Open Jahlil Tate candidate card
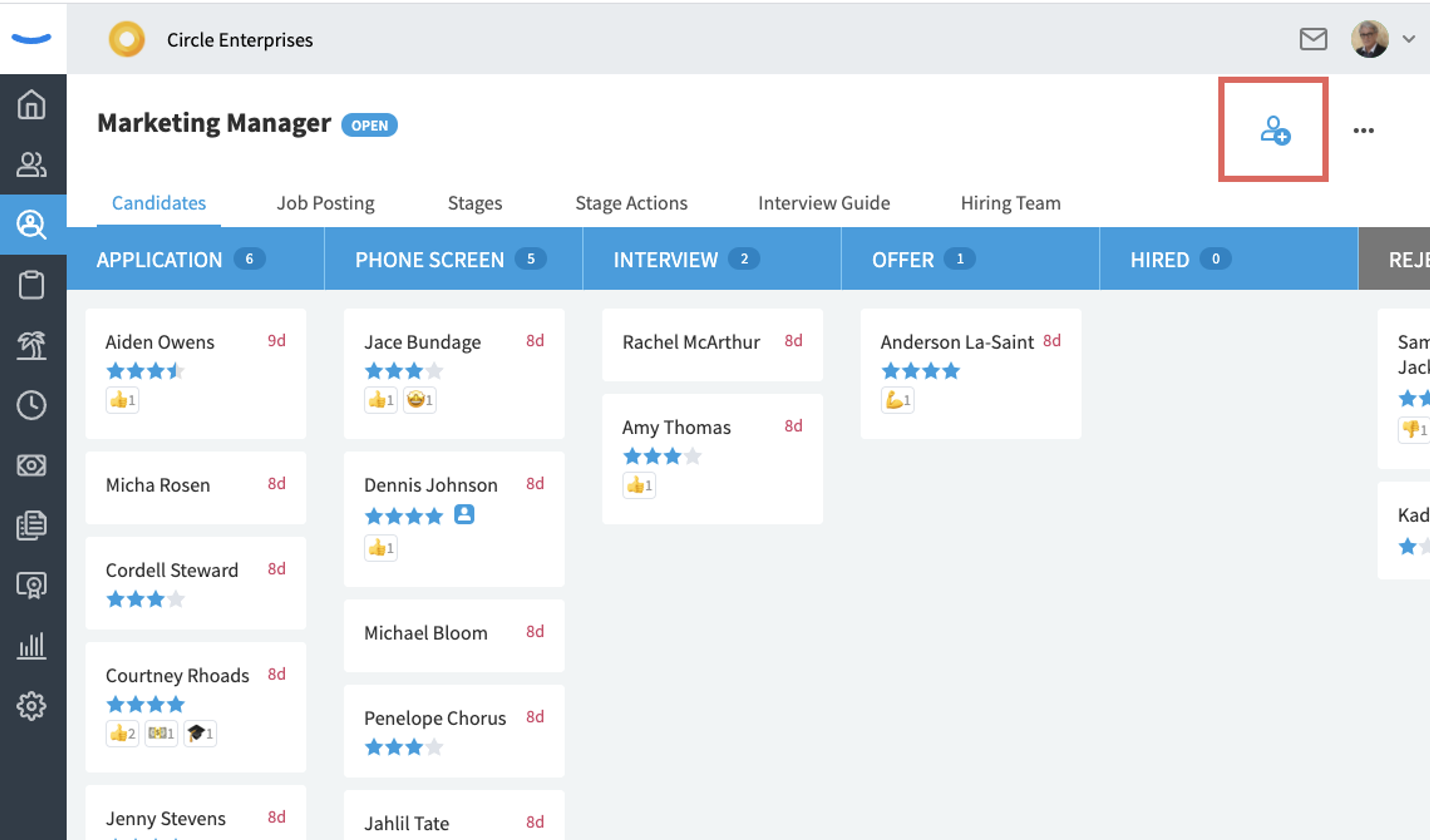 point(454,815)
